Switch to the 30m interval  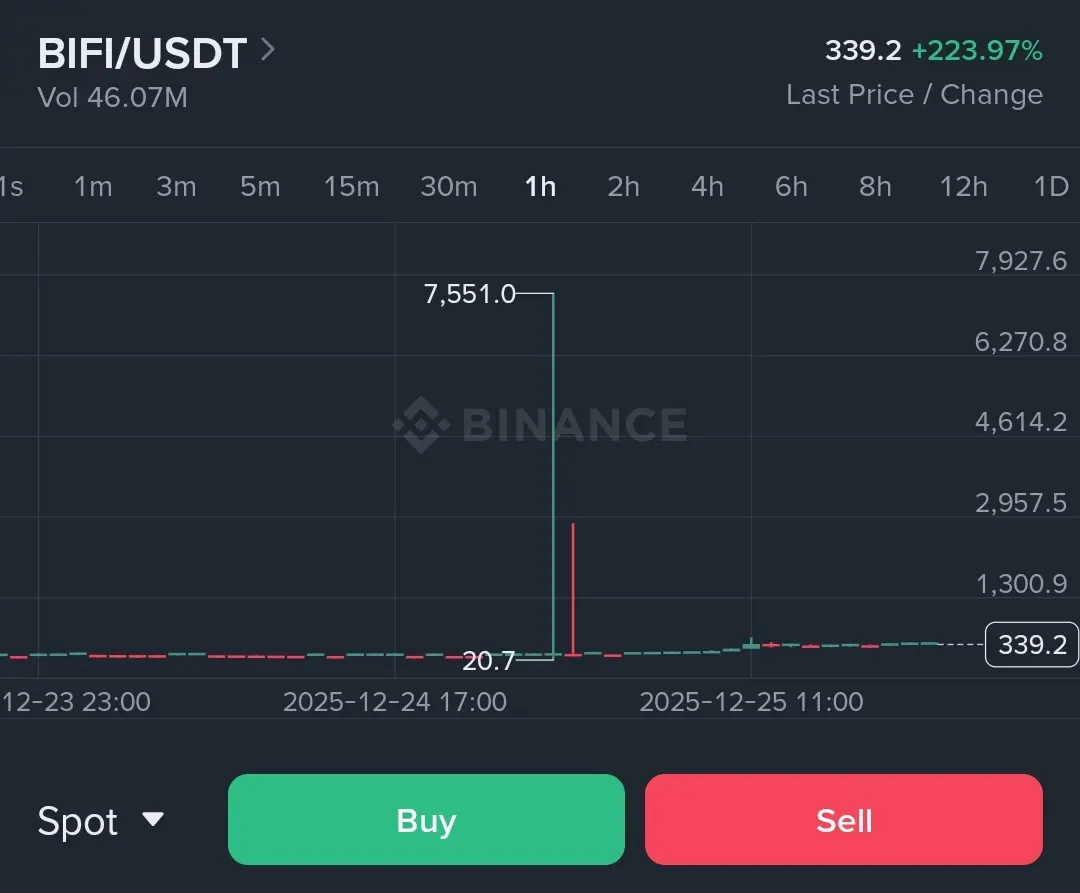click(x=448, y=186)
